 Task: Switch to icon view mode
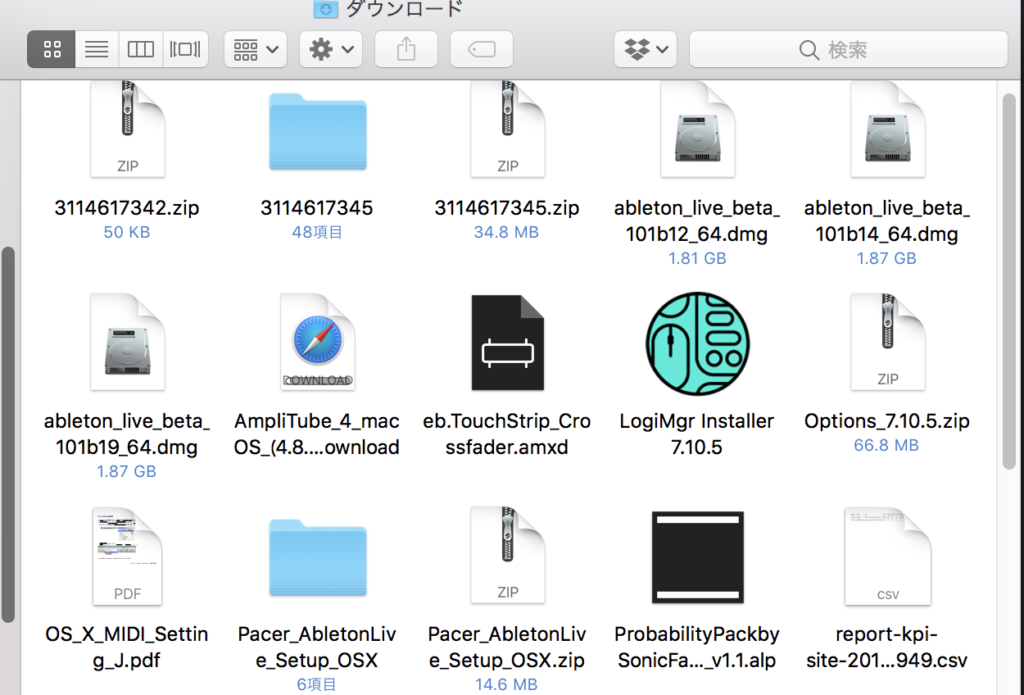click(x=52, y=49)
